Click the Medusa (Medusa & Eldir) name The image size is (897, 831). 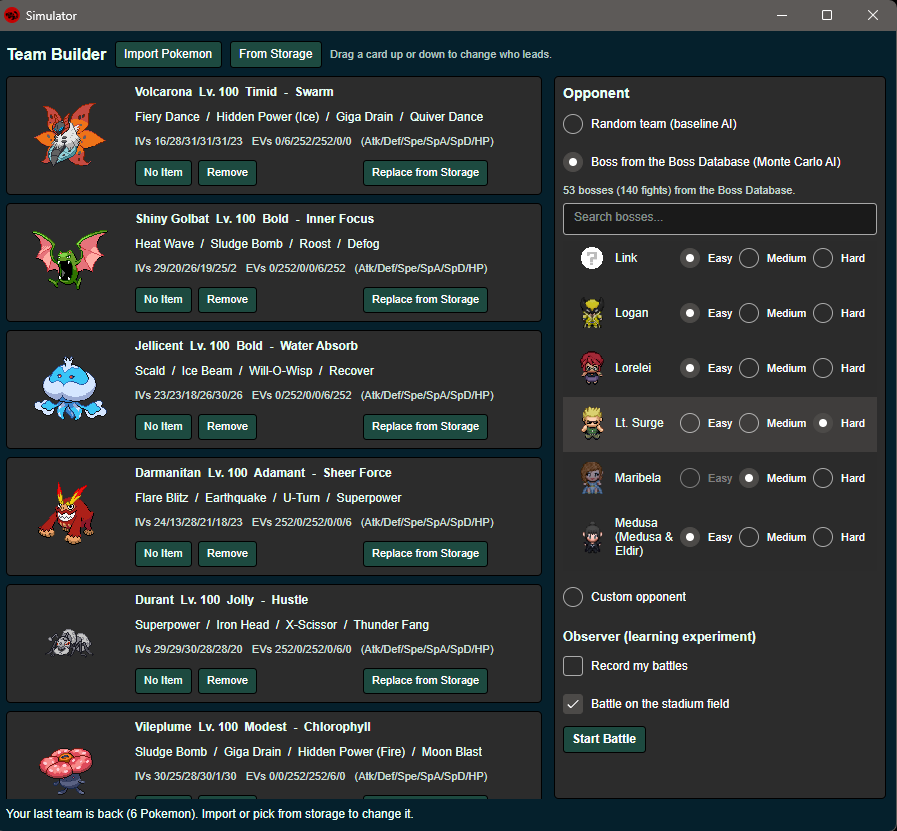644,537
